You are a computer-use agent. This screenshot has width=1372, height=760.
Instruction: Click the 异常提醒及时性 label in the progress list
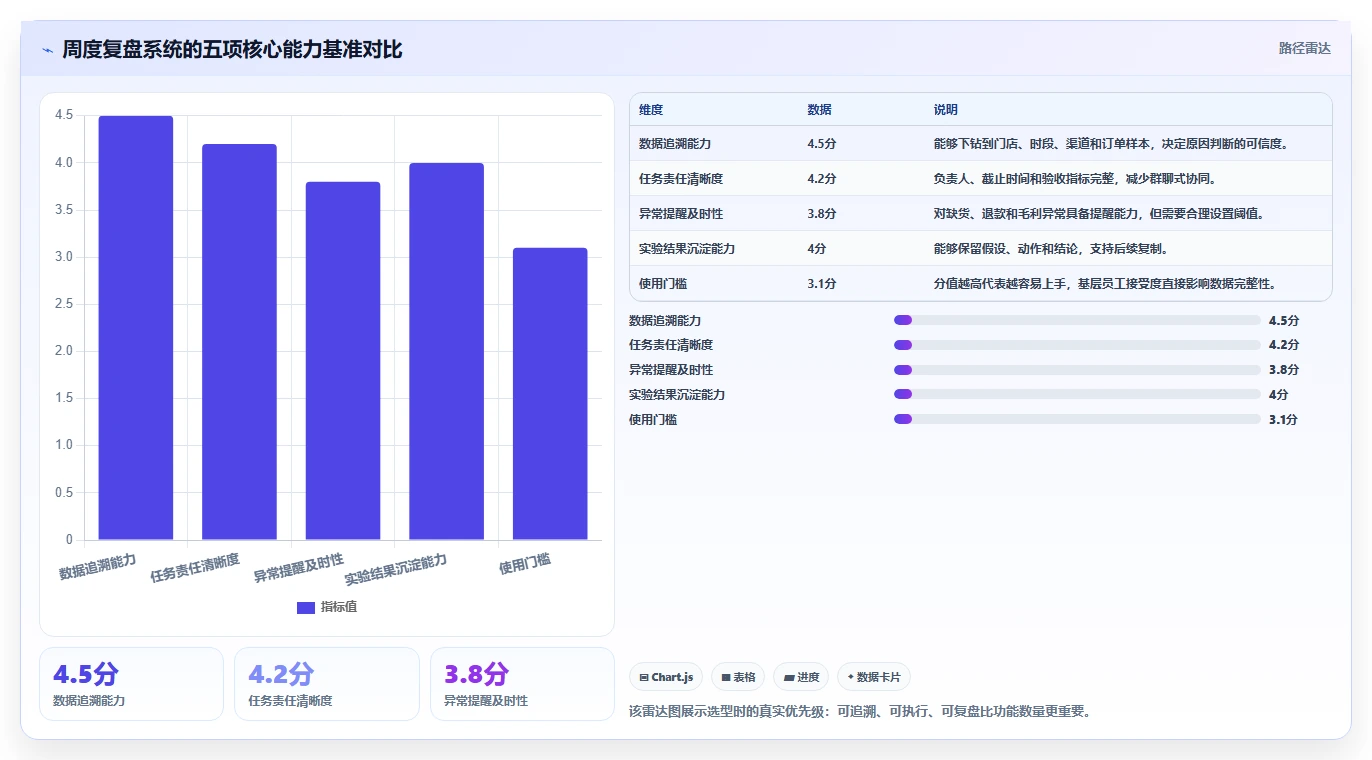click(671, 370)
